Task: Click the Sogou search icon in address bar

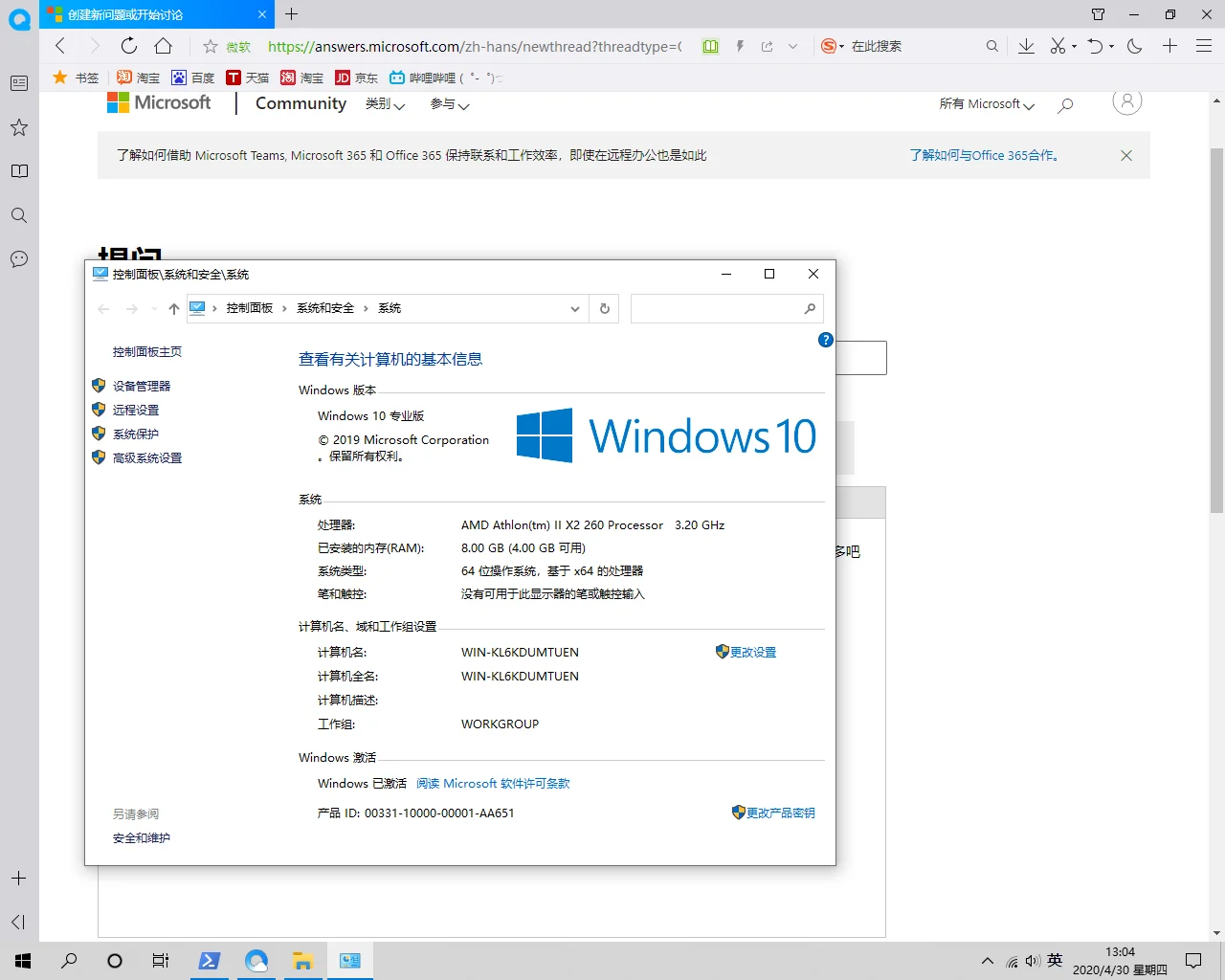Action: 831,46
